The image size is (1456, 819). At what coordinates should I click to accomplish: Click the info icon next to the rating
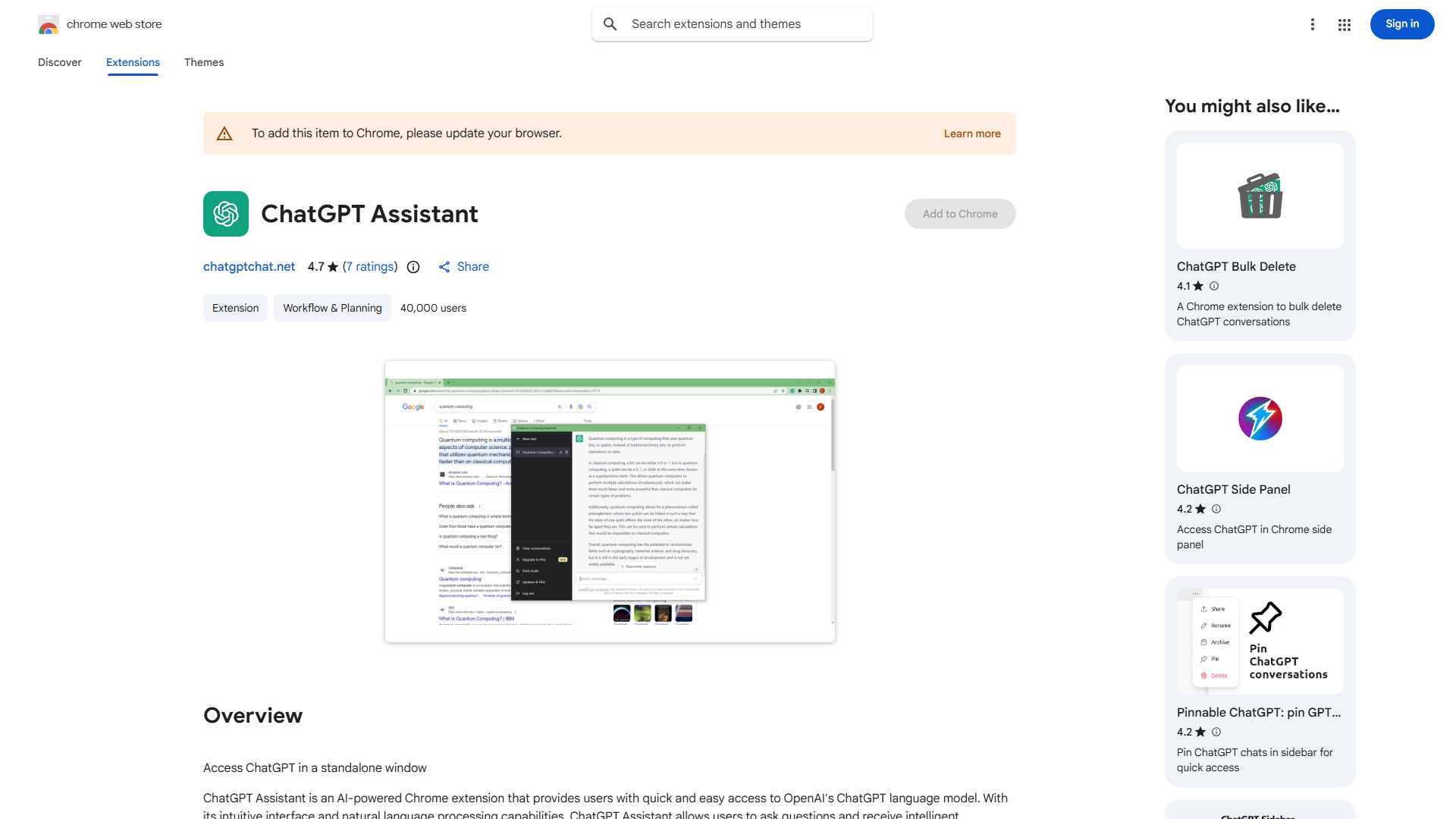click(413, 267)
